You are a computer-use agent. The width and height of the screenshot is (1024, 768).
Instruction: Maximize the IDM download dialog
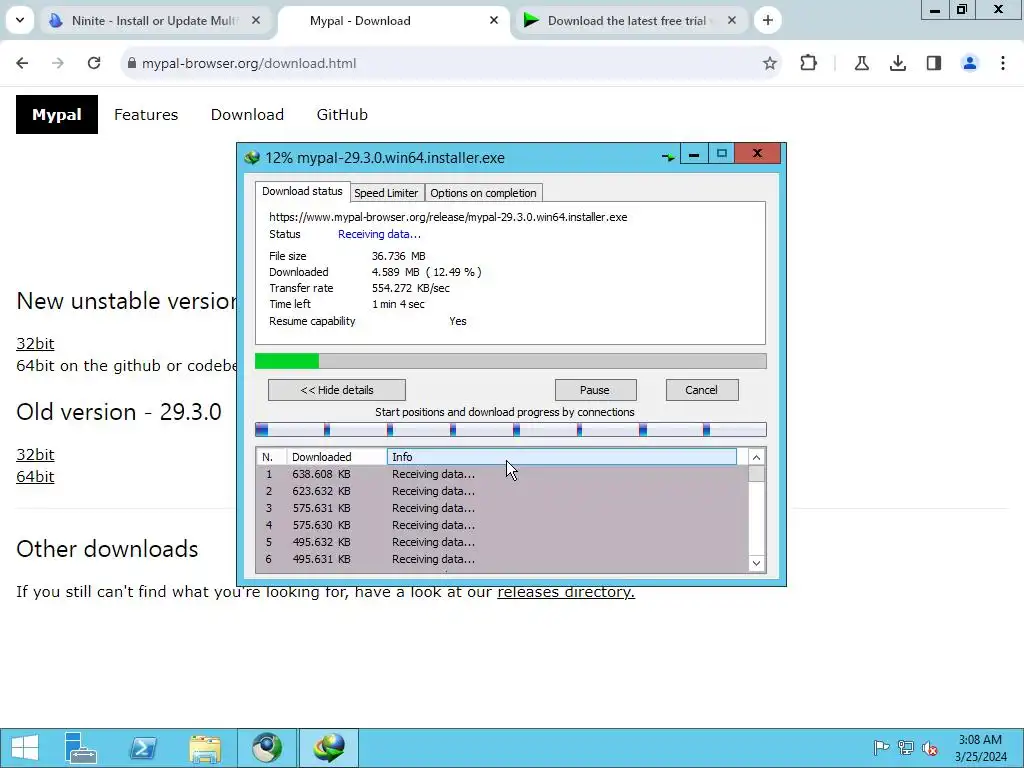coord(722,154)
